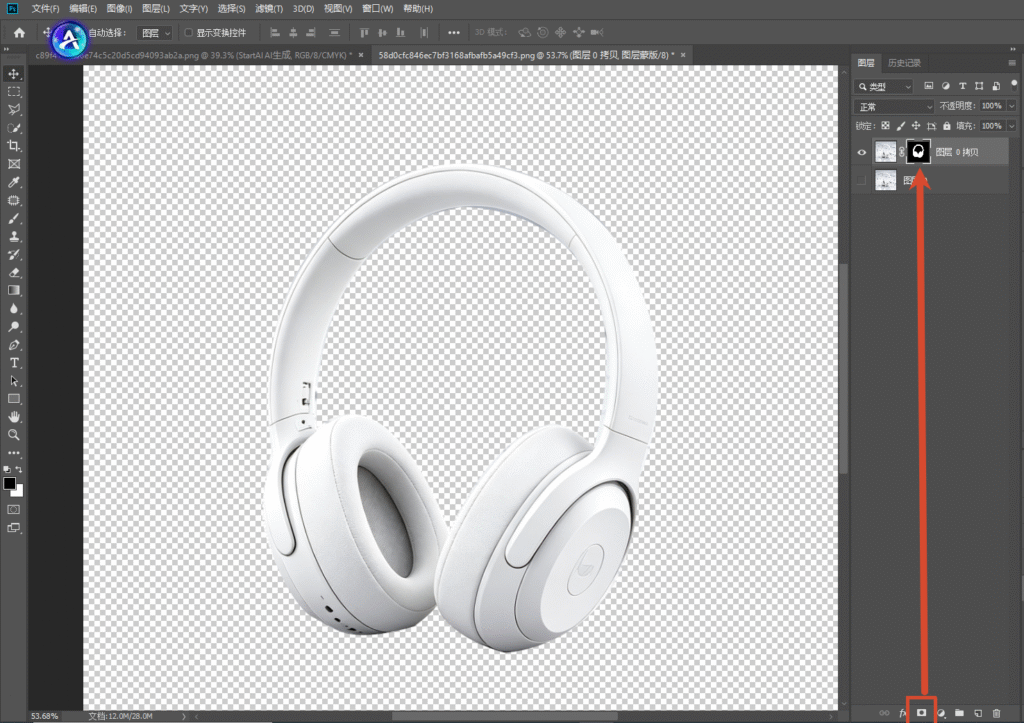Select the Rectangle shape tool
This screenshot has width=1024, height=723.
[14, 398]
